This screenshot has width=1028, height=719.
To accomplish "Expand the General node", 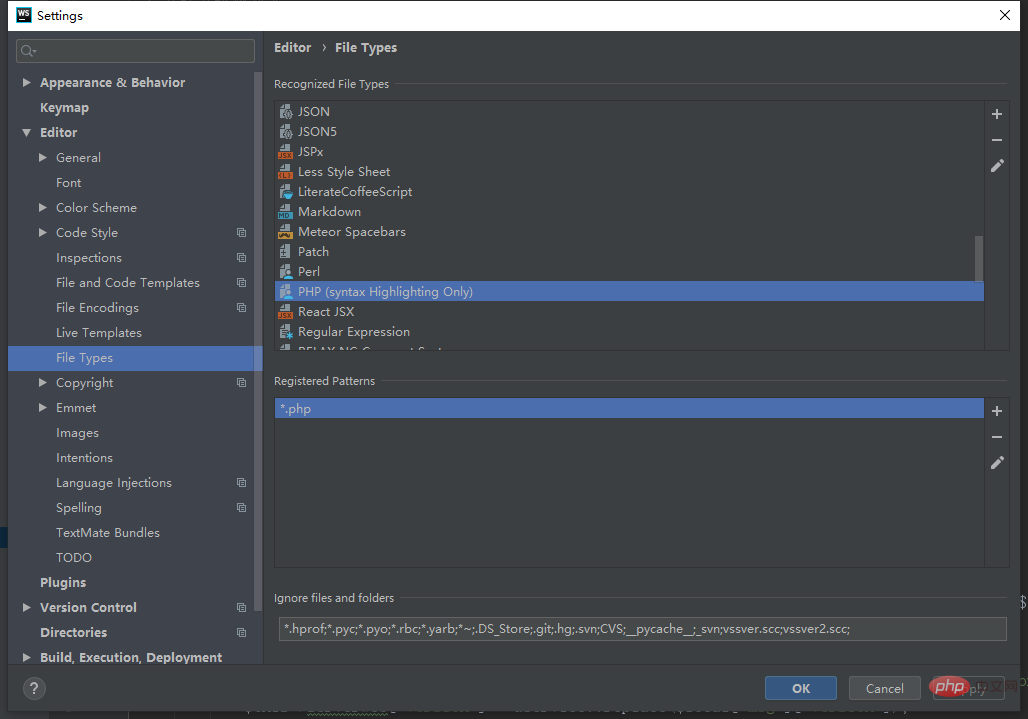I will (43, 157).
